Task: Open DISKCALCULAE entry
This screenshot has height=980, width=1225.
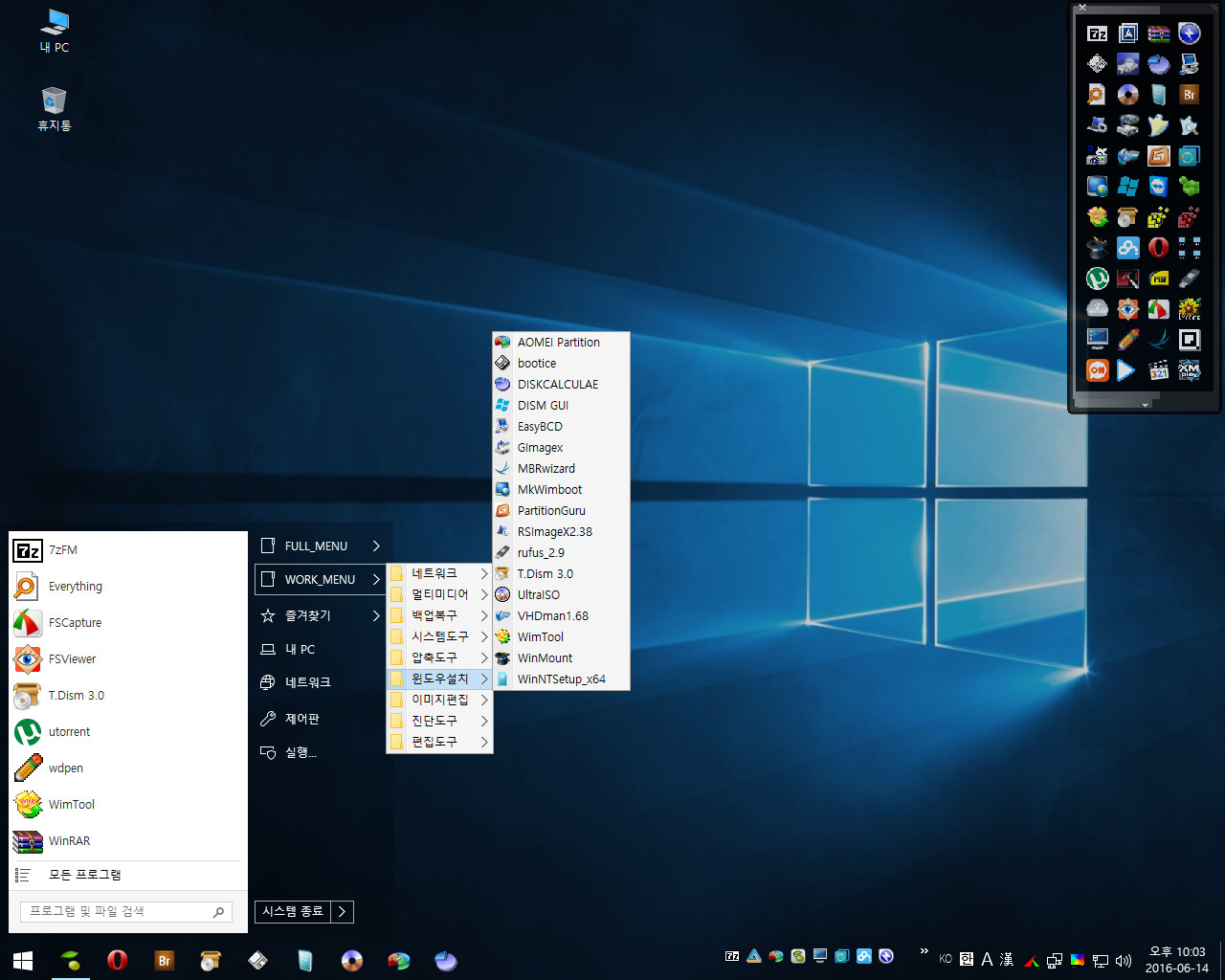Action: tap(561, 384)
